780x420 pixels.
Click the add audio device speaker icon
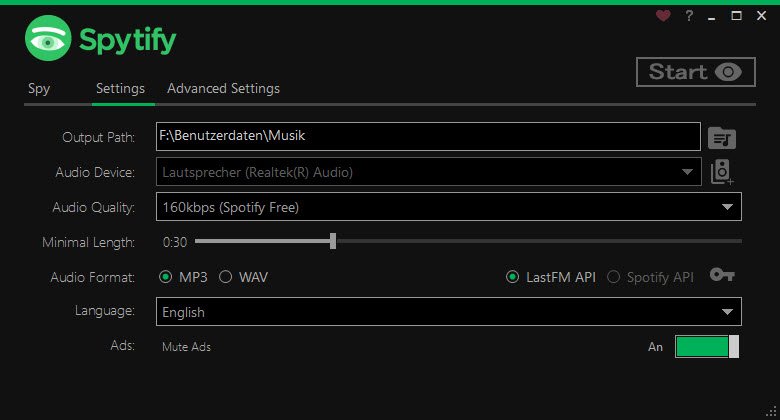coord(722,172)
